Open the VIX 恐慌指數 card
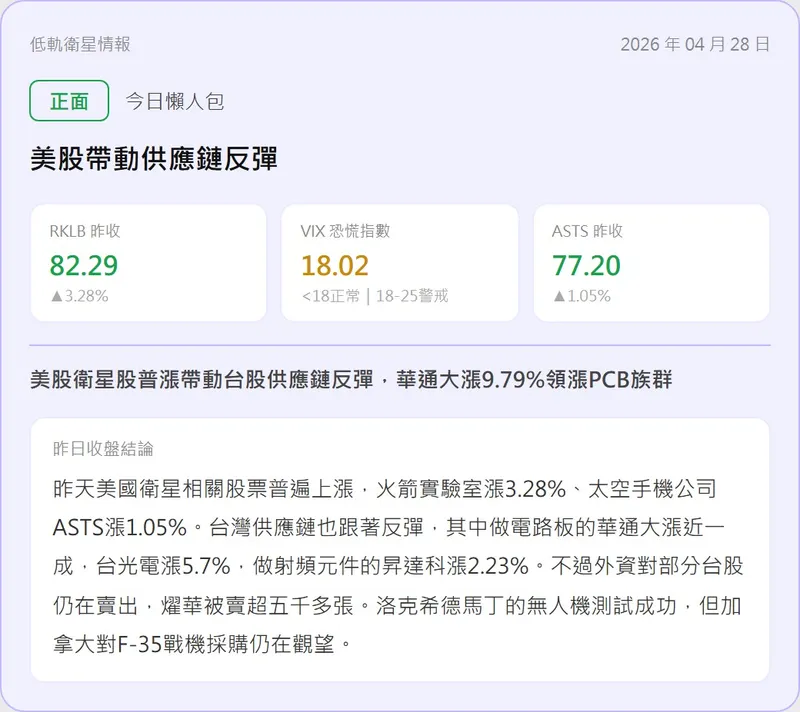 [400, 263]
